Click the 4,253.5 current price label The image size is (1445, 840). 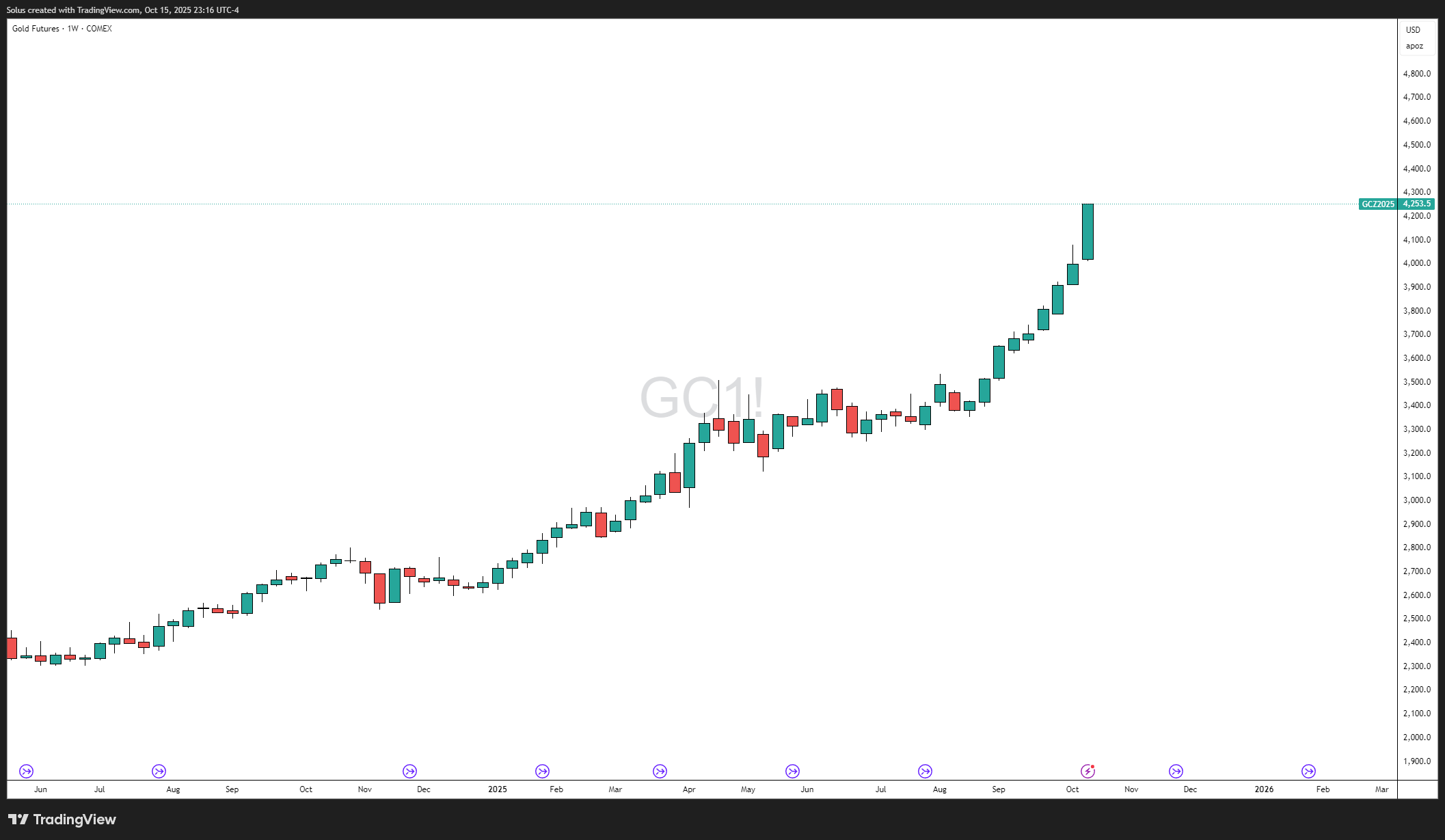(1416, 204)
